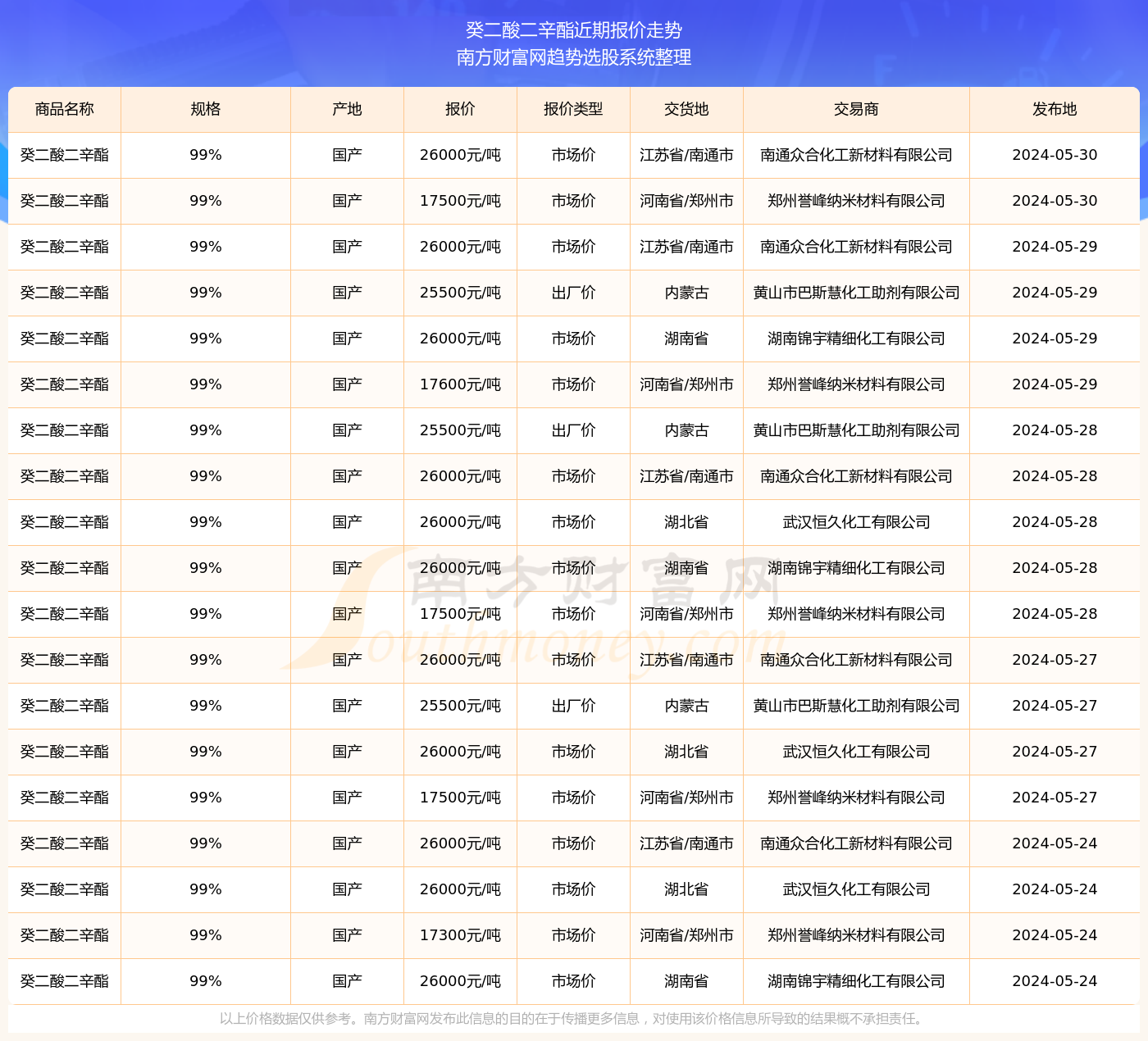Click 内蒙古 in the 2024-05-27 row

pyautogui.click(x=686, y=706)
